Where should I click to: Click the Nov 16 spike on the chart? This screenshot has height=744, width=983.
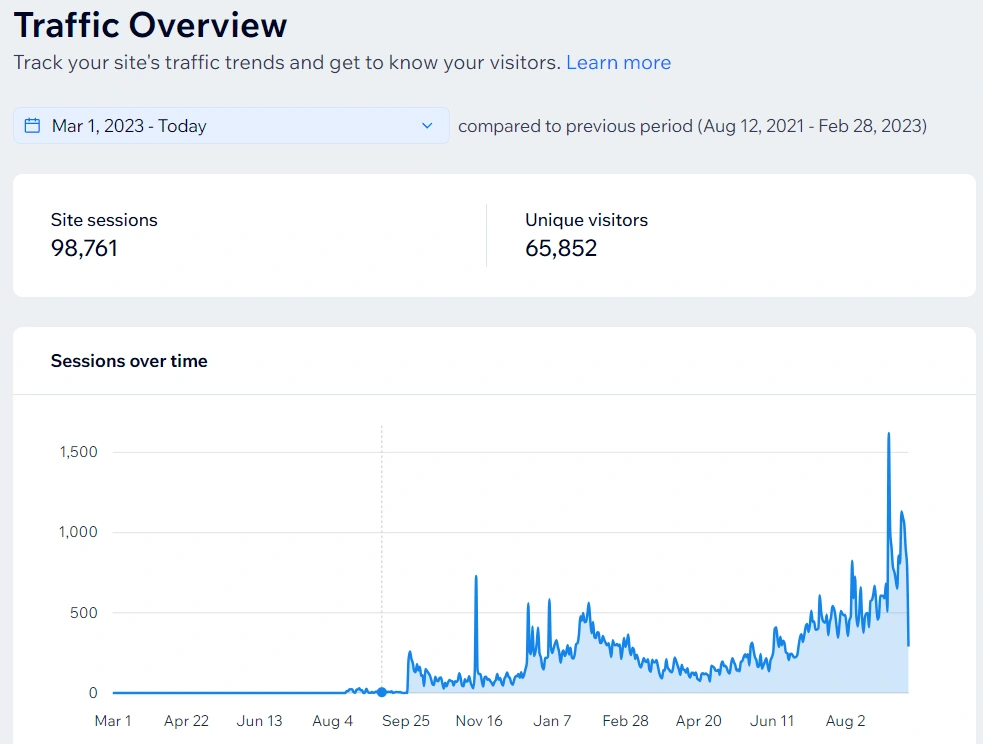coord(476,577)
